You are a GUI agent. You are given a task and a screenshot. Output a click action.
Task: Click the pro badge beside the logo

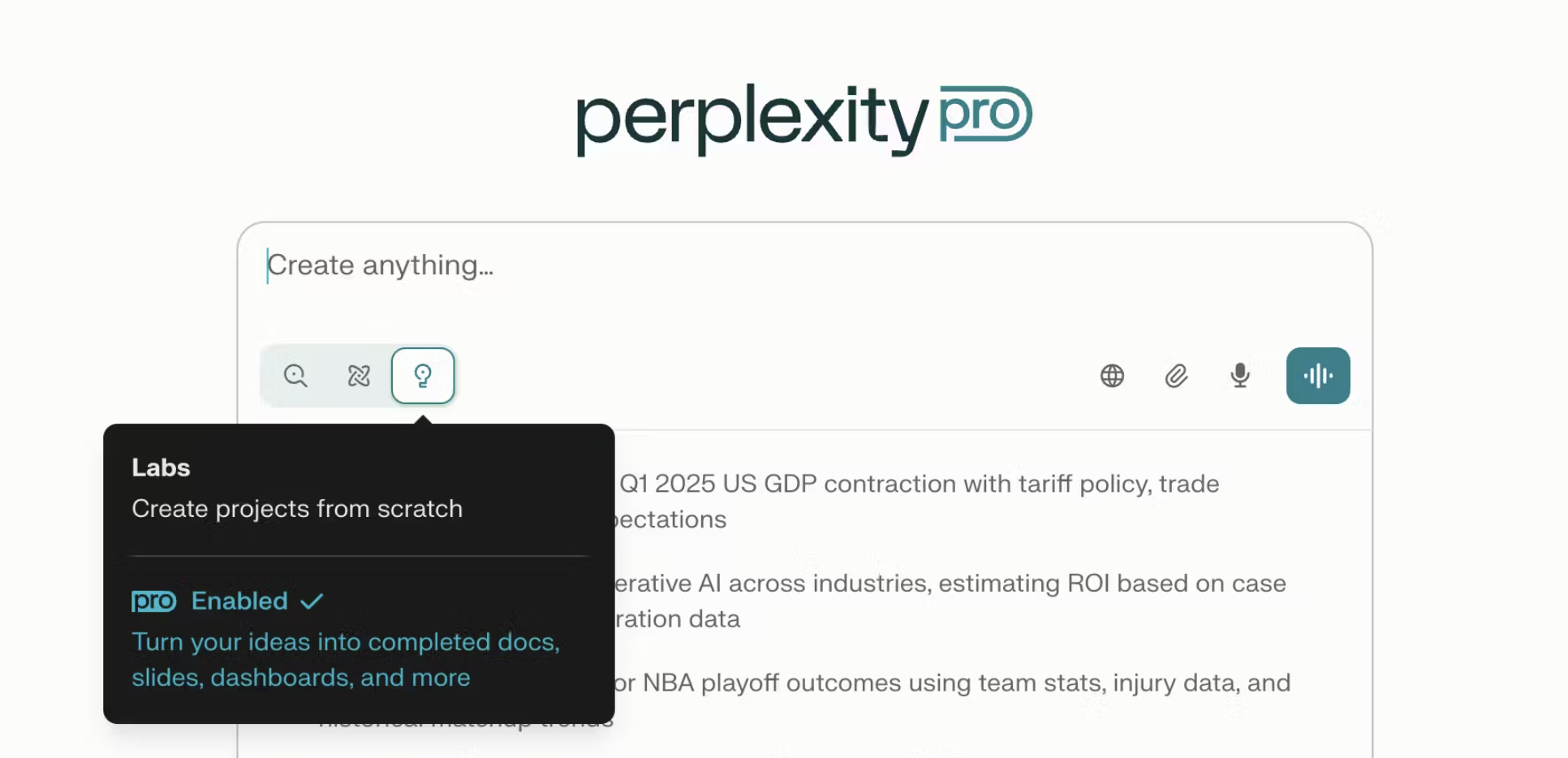pyautogui.click(x=985, y=114)
